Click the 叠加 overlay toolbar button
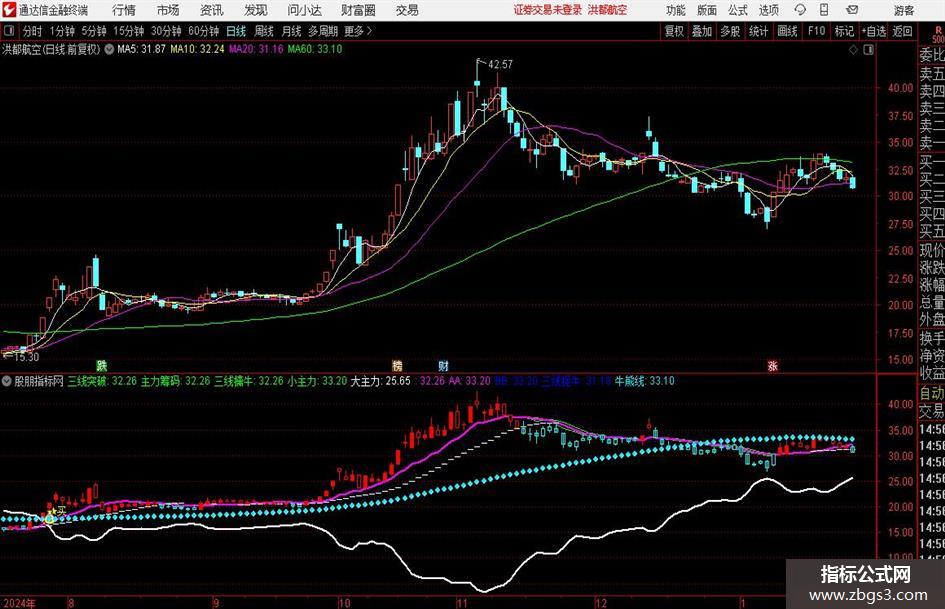The width and height of the screenshot is (945, 609). pyautogui.click(x=702, y=31)
